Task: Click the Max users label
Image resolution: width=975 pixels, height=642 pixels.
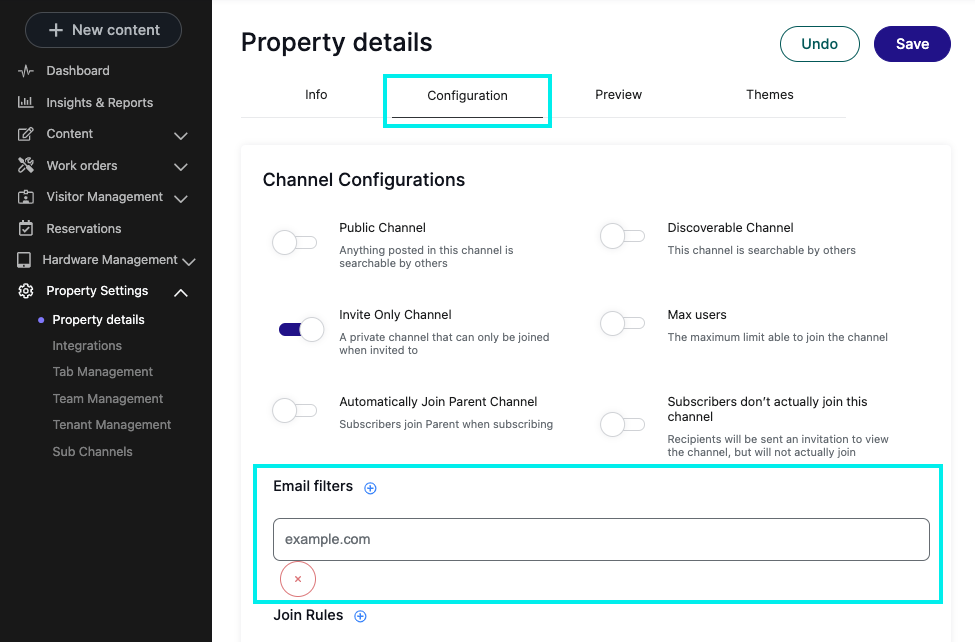Action: click(x=697, y=315)
